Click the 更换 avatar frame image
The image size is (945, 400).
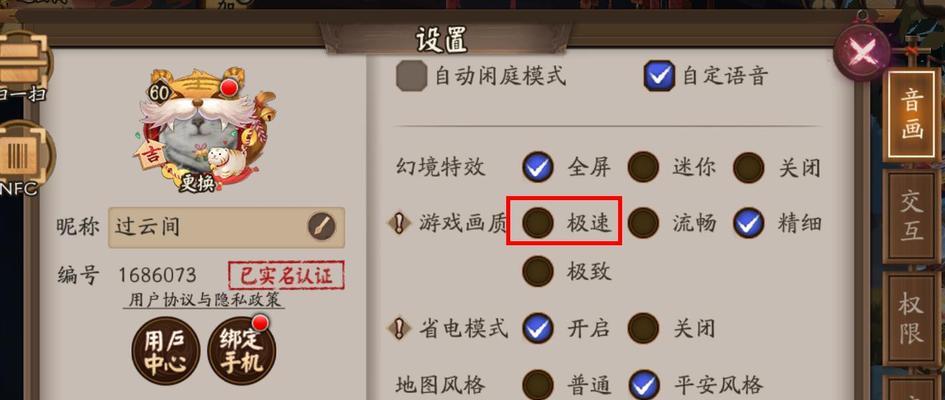pyautogui.click(x=204, y=130)
